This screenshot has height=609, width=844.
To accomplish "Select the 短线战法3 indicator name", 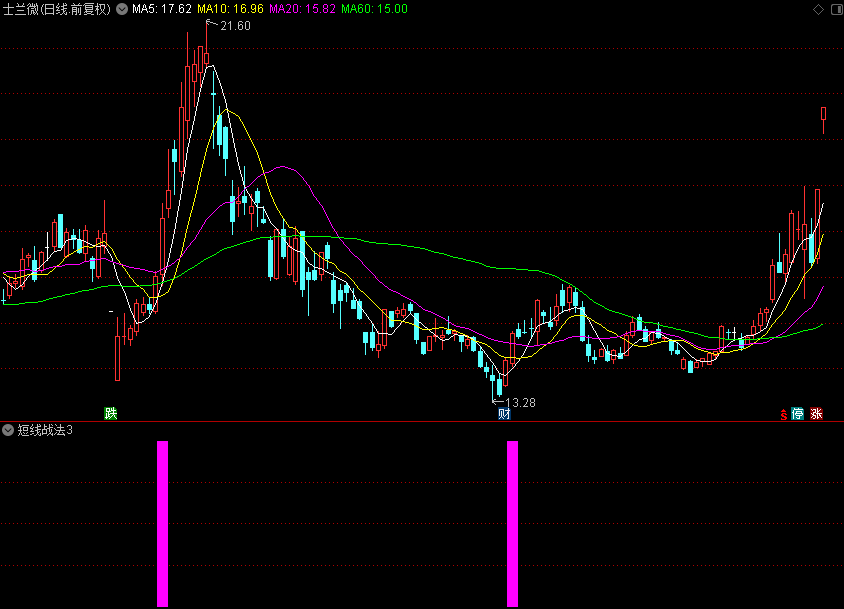I will pyautogui.click(x=45, y=430).
